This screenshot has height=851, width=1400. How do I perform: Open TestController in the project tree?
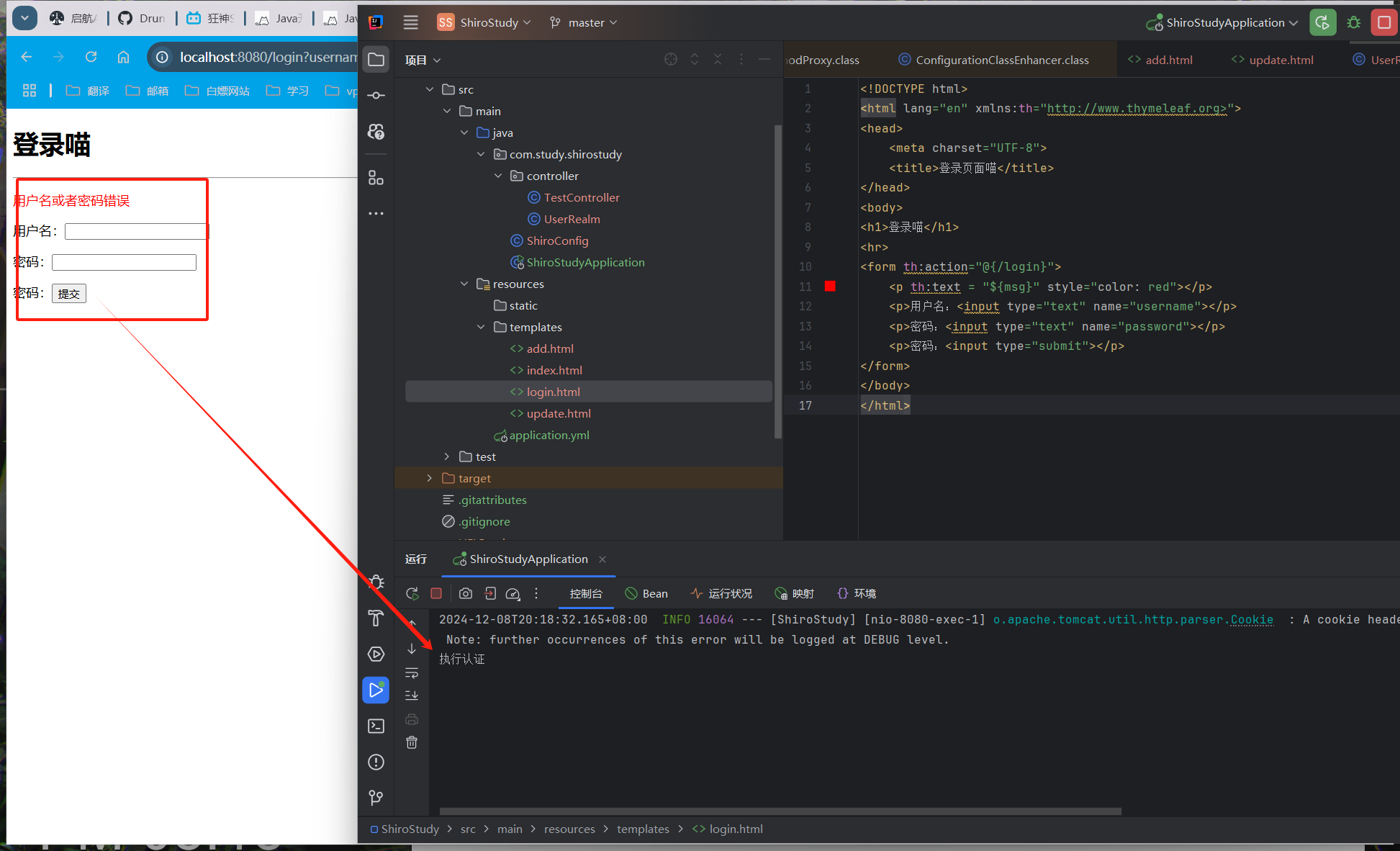tap(582, 197)
